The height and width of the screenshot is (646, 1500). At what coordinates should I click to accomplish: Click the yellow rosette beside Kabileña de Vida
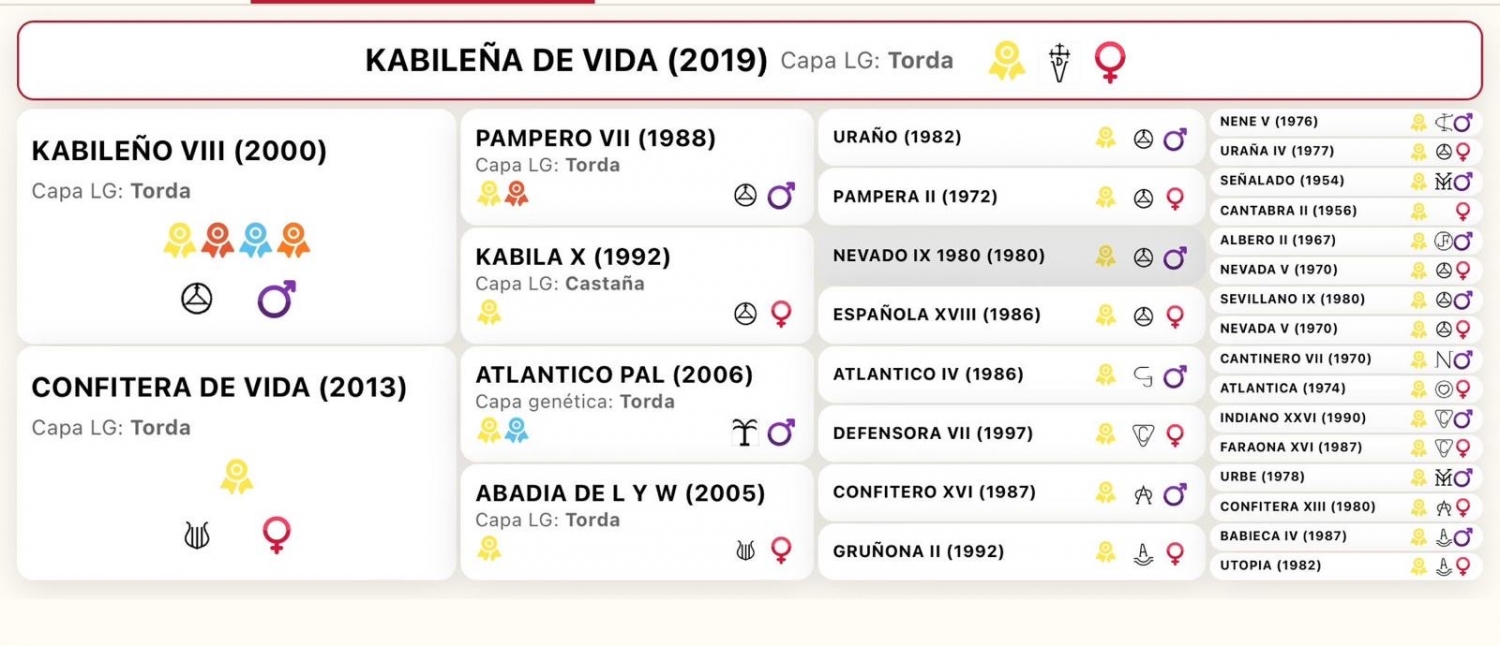tap(1007, 61)
